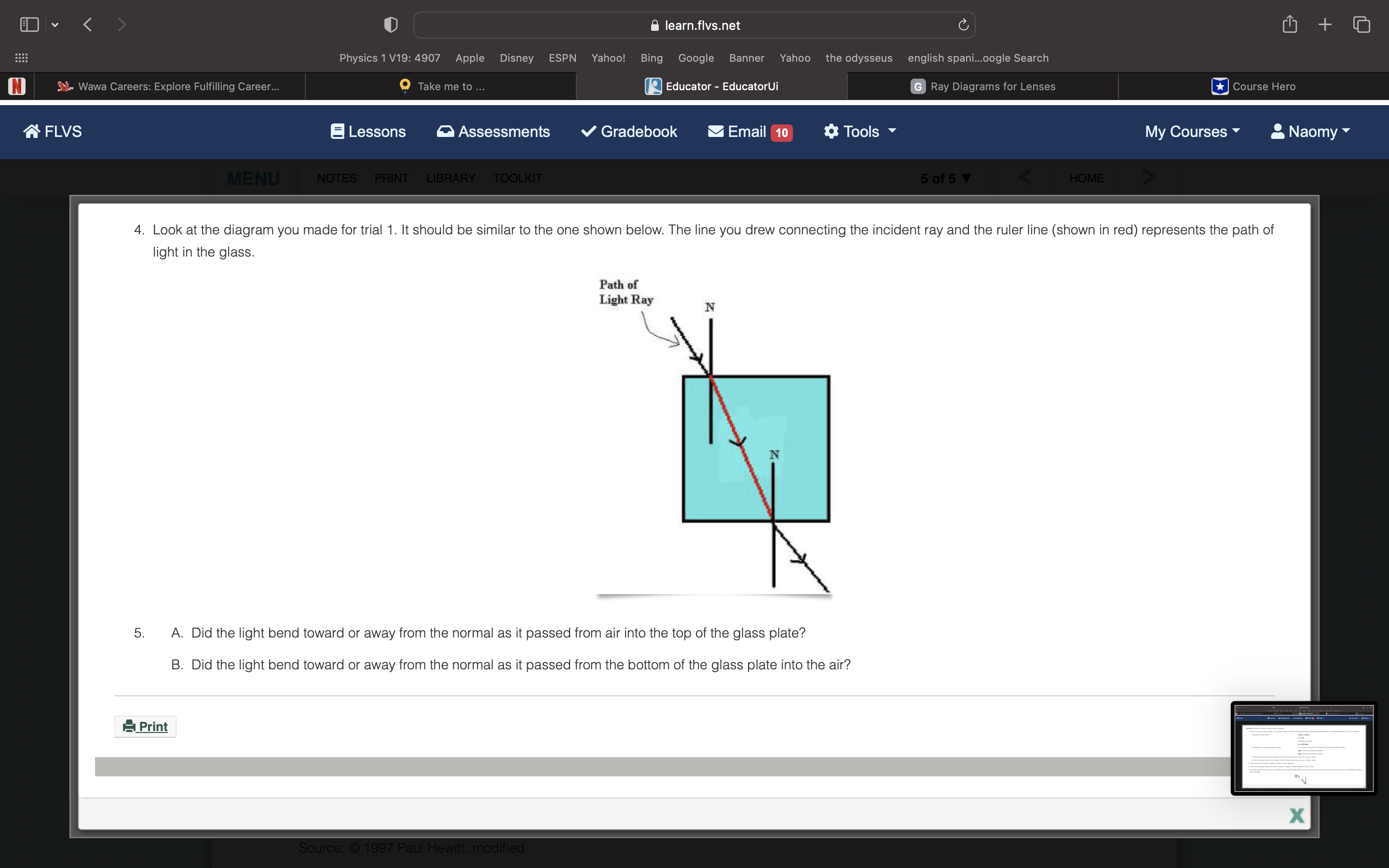This screenshot has width=1389, height=868.
Task: Open sidebar options chevron dropdown
Action: (55, 25)
